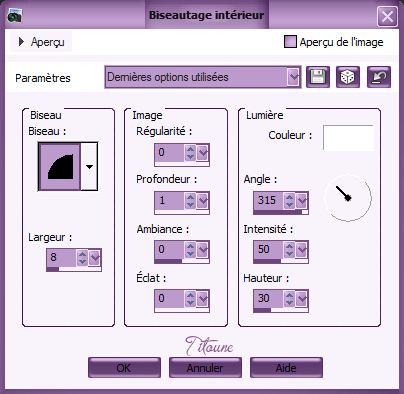Open the Profondeur slider dropdown arrow

[202, 200]
